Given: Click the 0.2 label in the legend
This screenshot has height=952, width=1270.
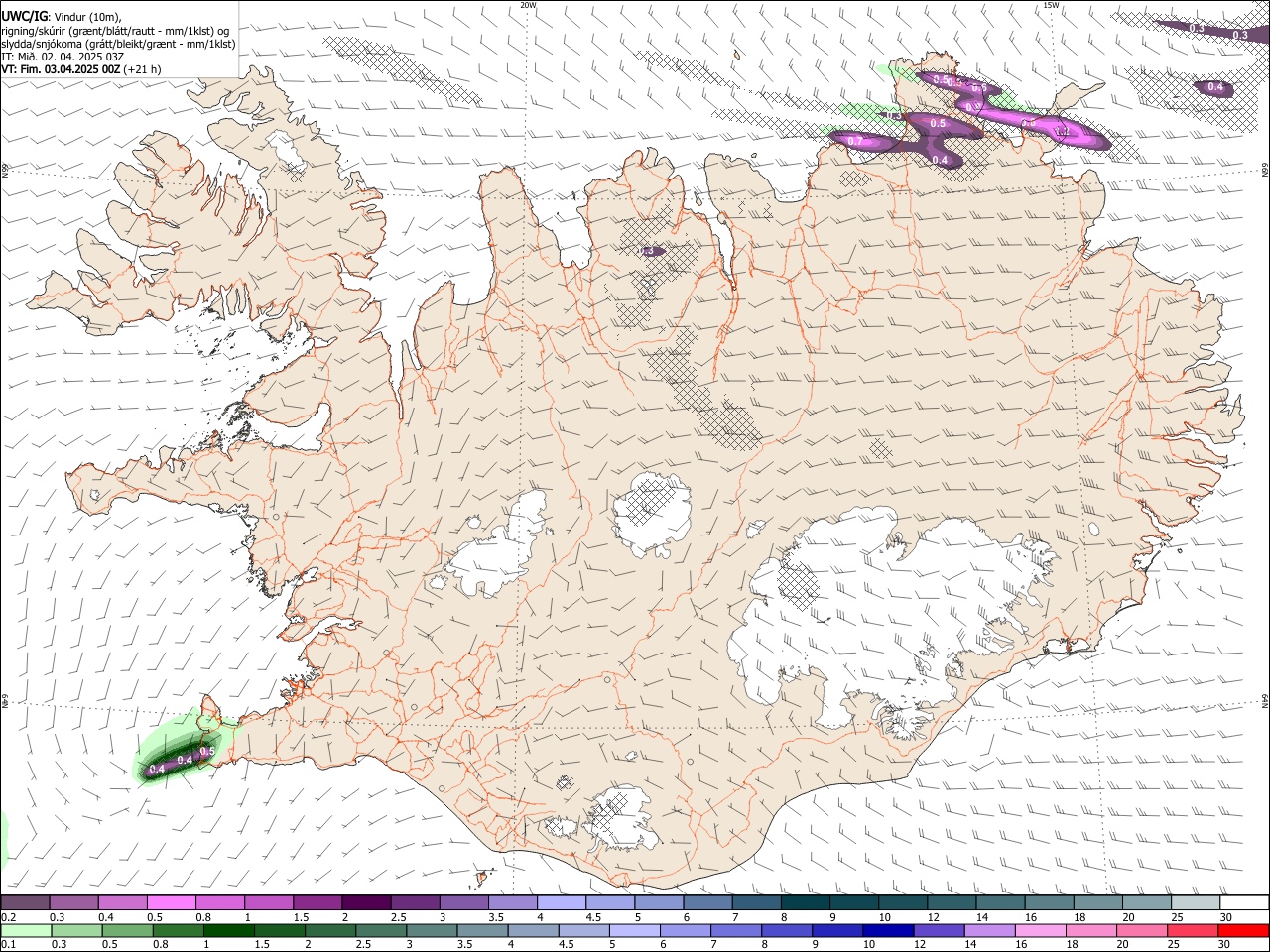Looking at the screenshot, I should [8, 917].
